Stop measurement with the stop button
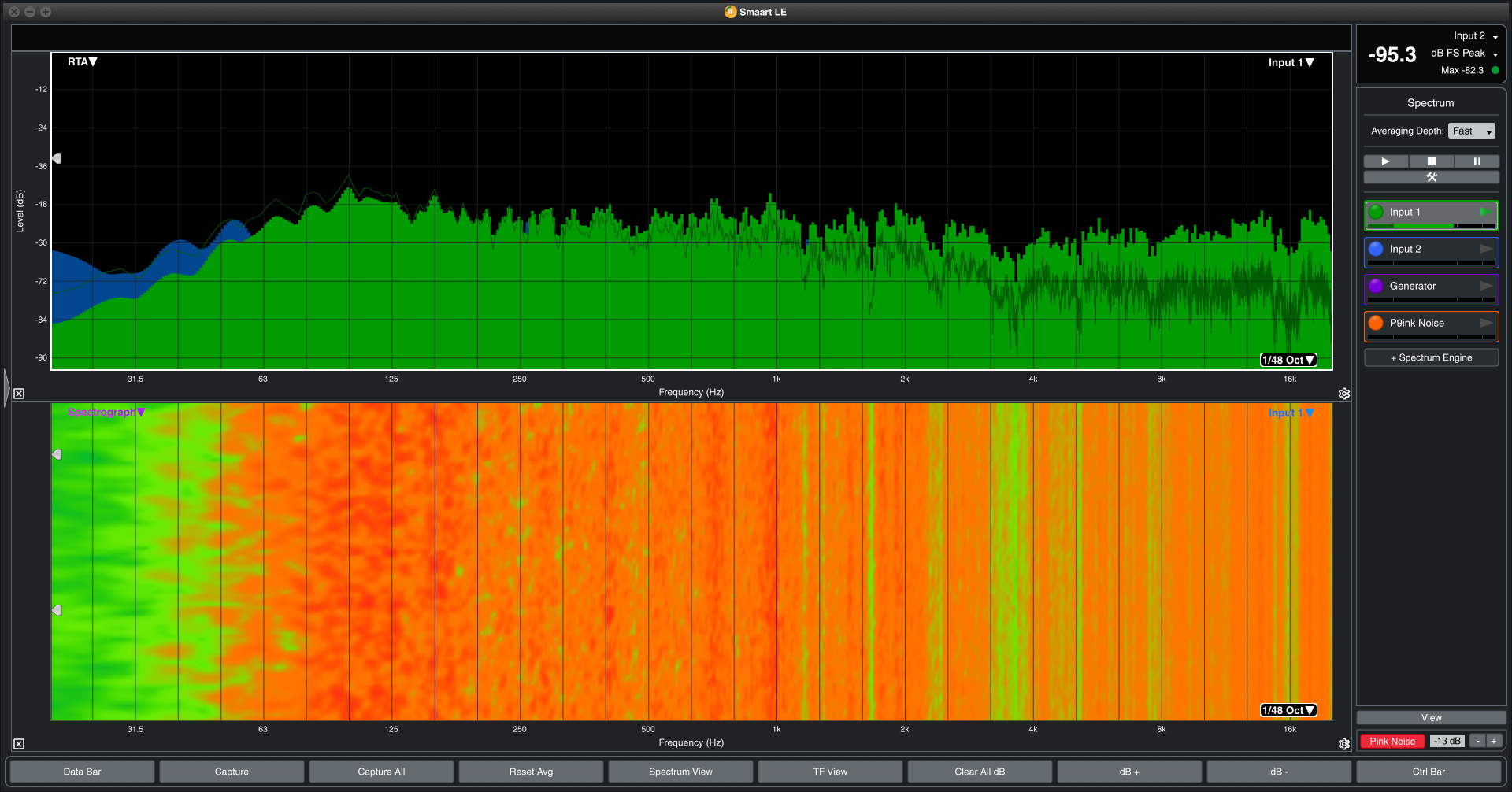 point(1431,161)
